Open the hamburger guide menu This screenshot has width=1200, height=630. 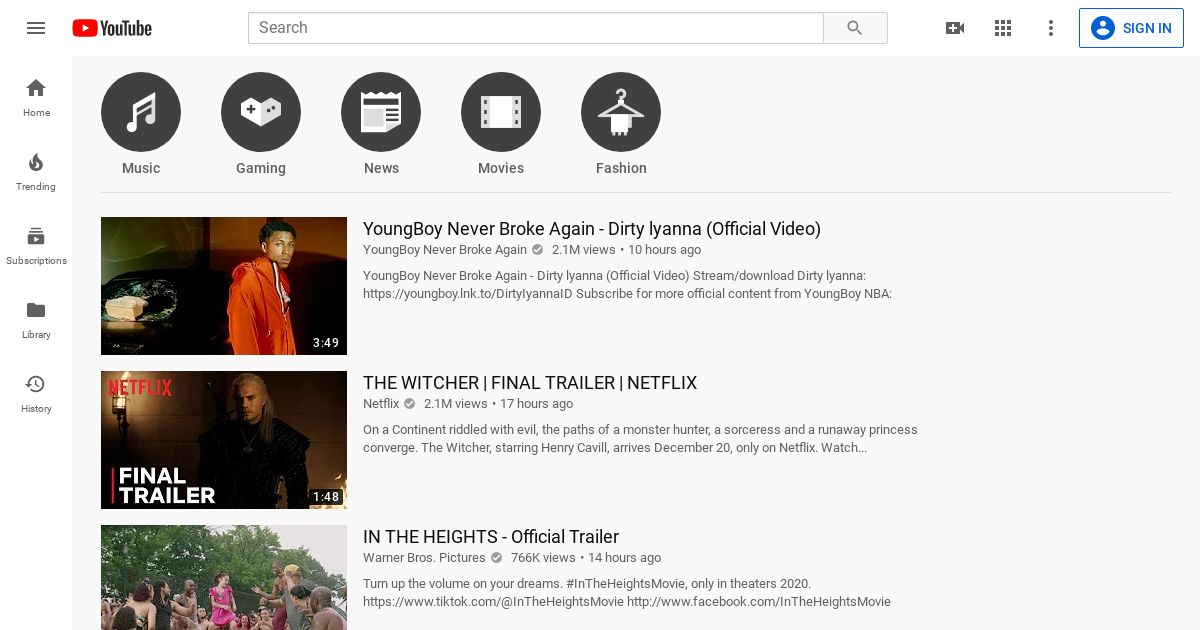point(36,28)
